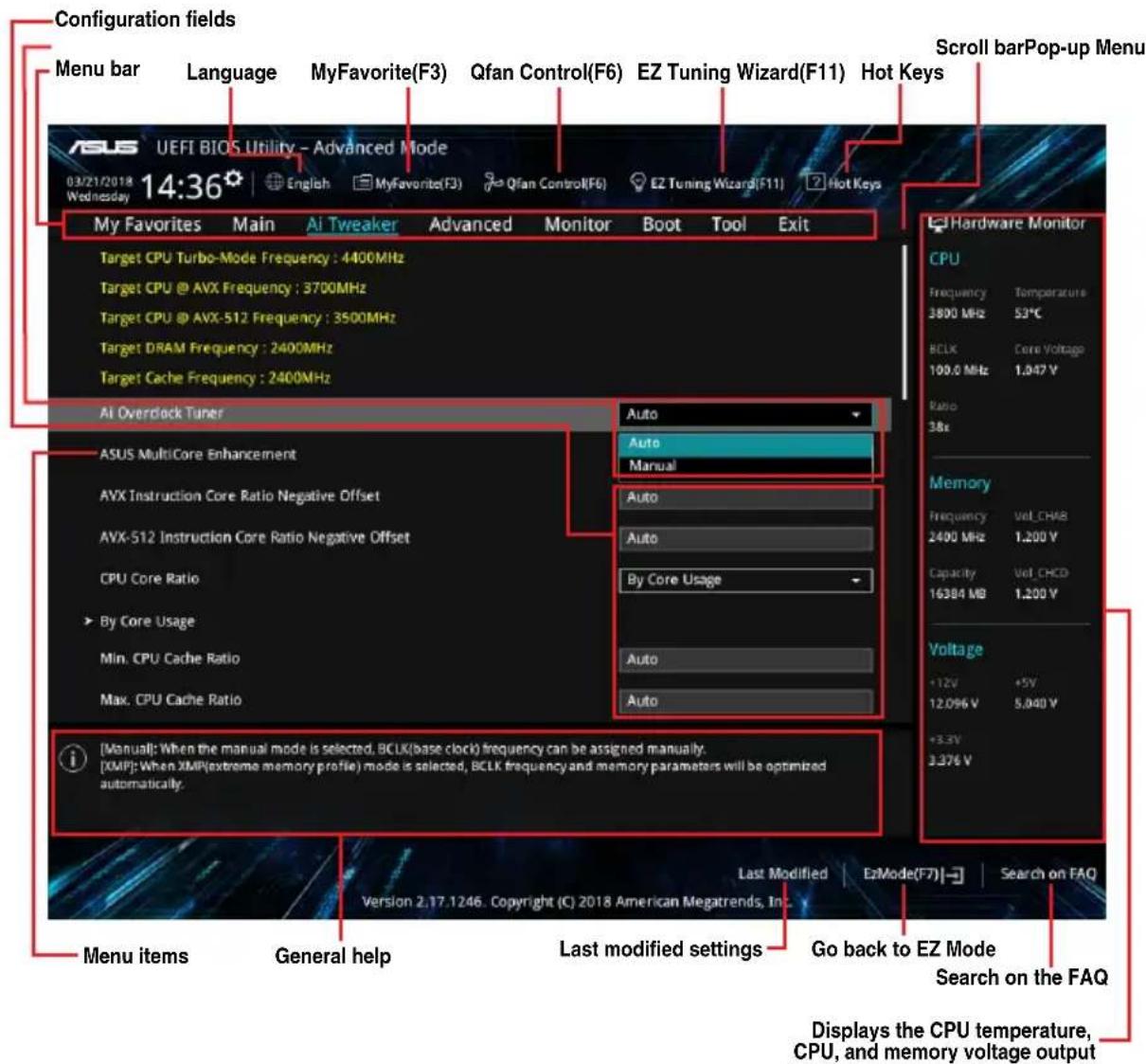Screen dimensions: 1146x1064
Task: Click Target Cache Frequency : 2400MHz
Action: pos(215,378)
